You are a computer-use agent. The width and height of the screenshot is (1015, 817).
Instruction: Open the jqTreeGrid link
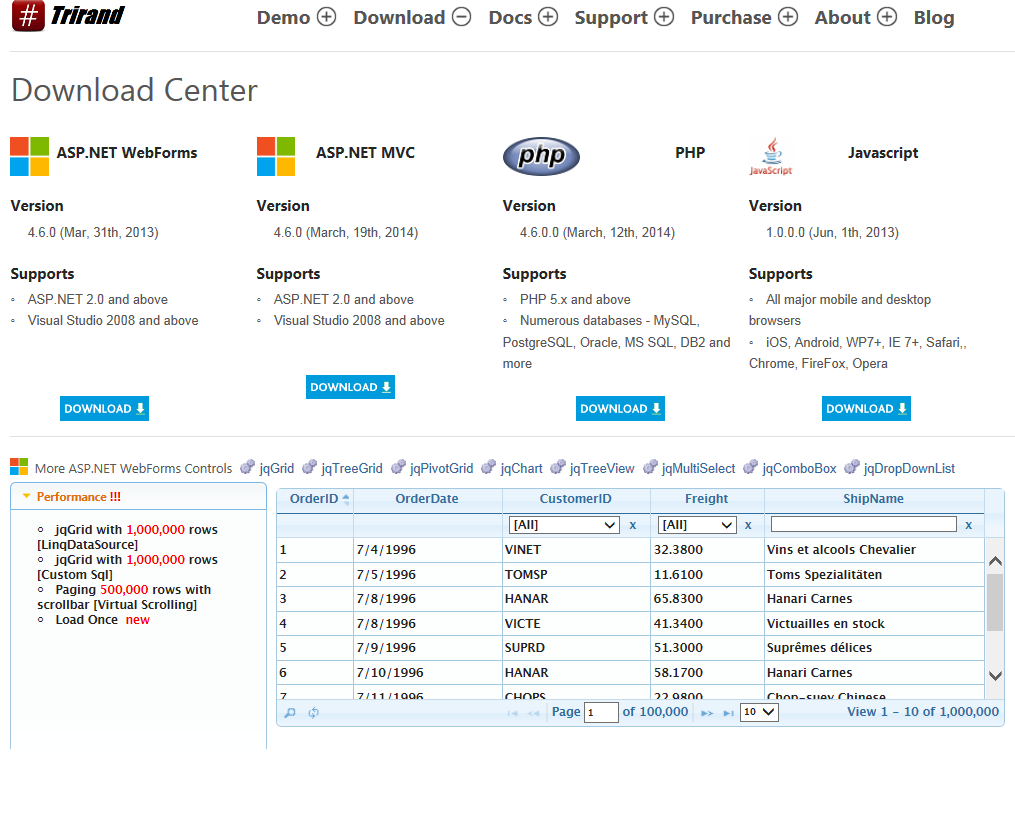pyautogui.click(x=351, y=468)
